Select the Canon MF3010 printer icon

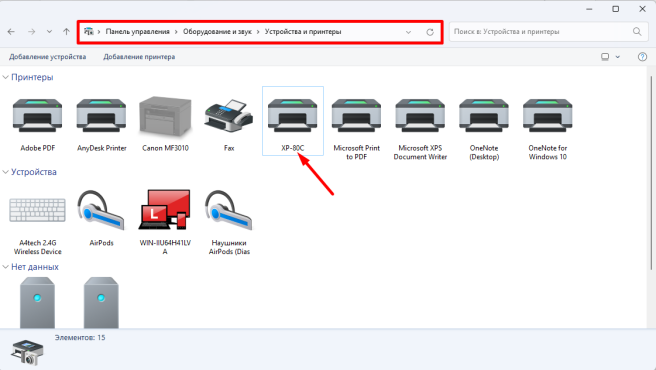coord(165,116)
